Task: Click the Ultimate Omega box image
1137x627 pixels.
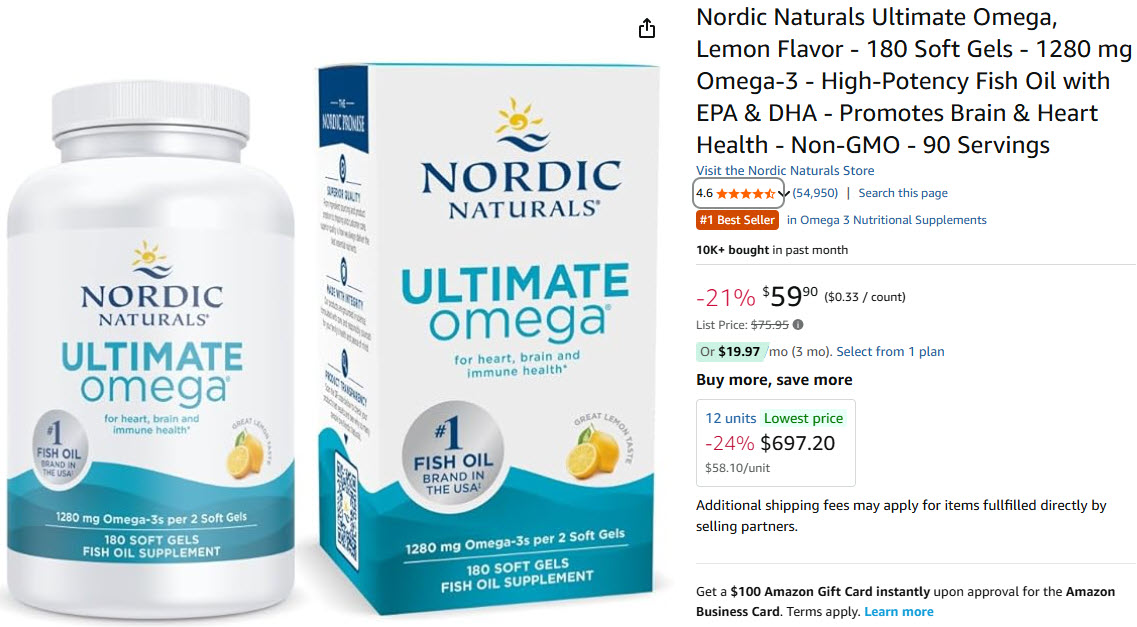Action: (487, 337)
